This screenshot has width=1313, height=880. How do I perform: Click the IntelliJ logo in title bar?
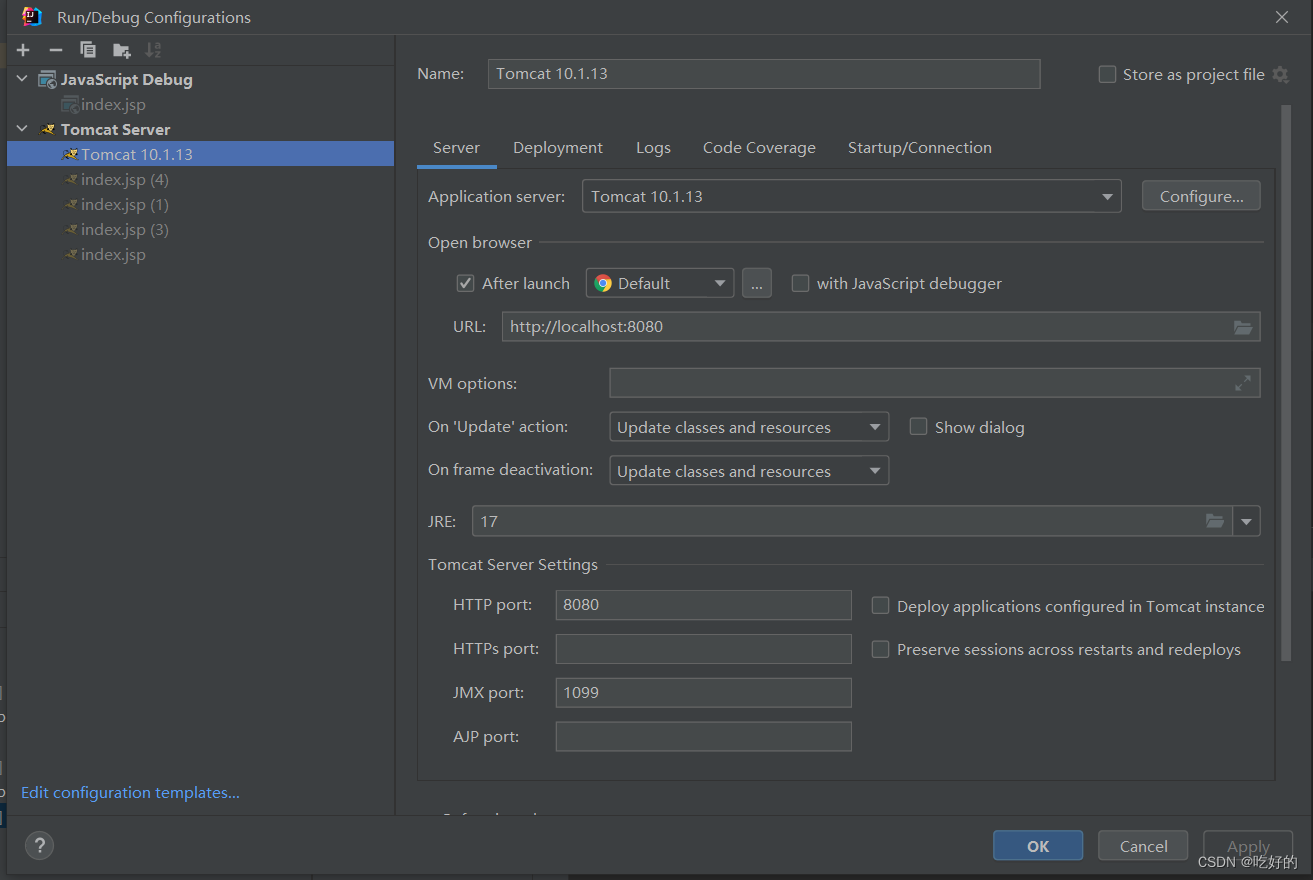tap(32, 16)
